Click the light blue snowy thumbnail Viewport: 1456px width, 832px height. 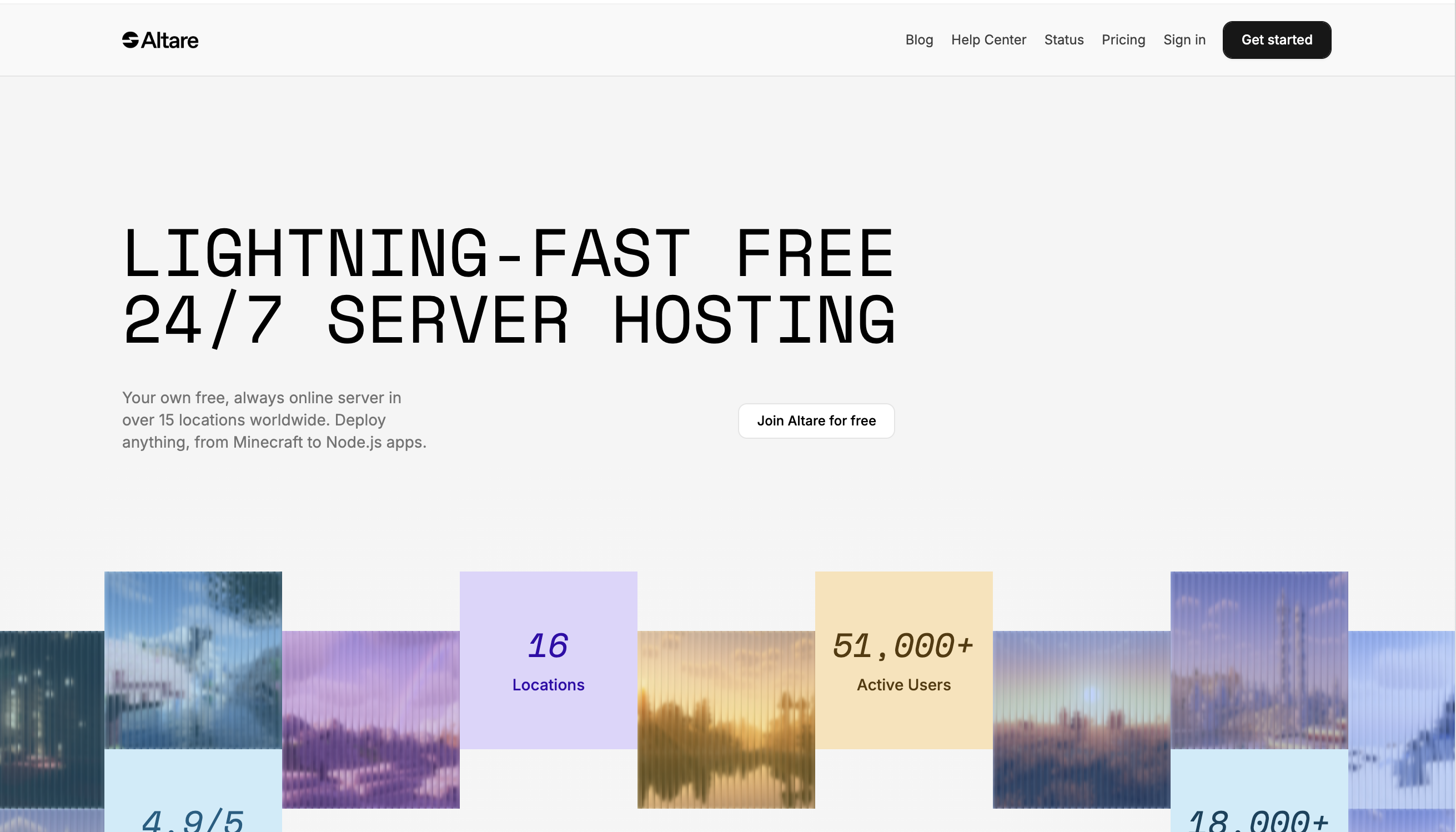click(x=1400, y=719)
